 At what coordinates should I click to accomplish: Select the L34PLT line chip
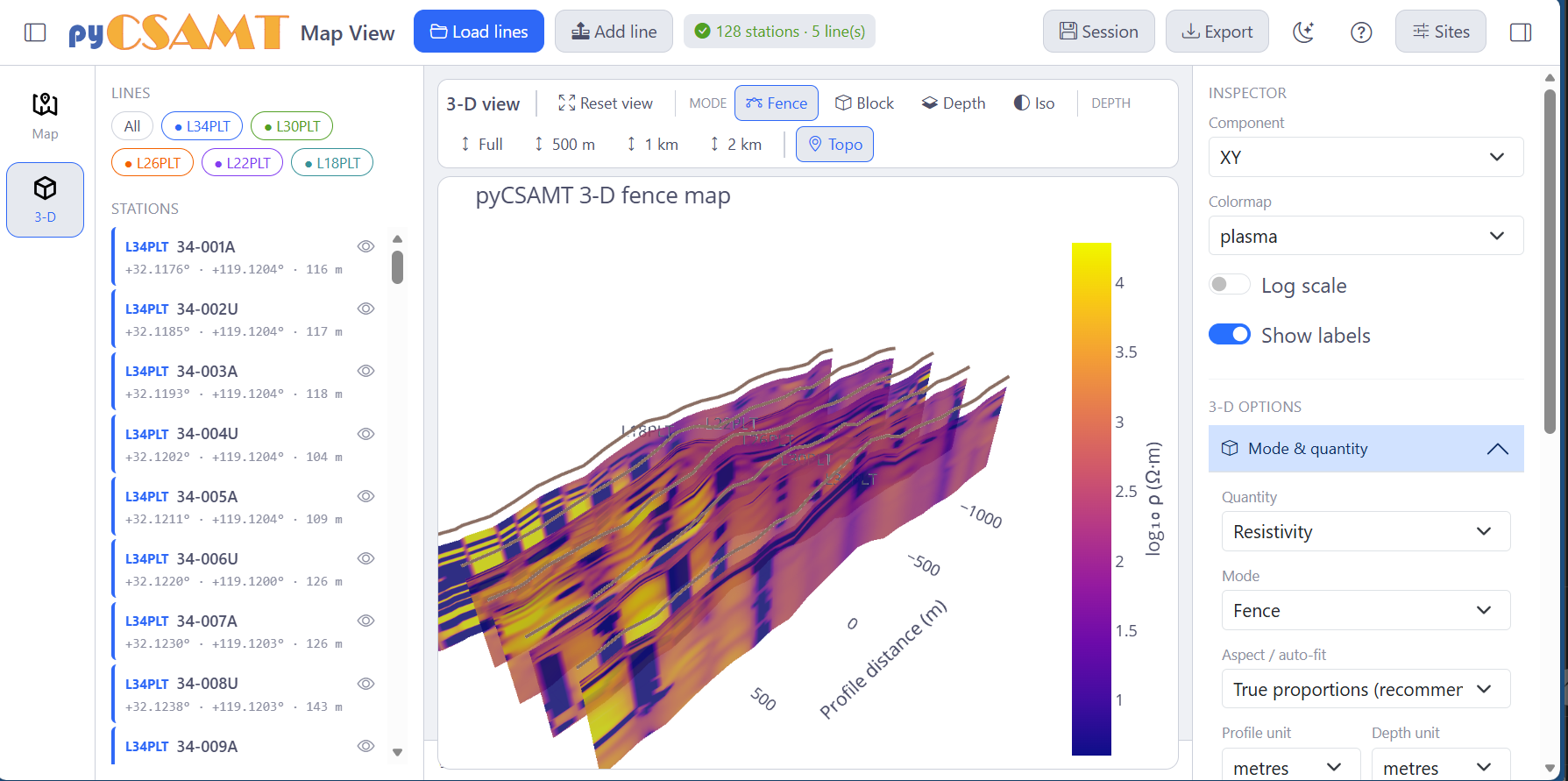202,126
